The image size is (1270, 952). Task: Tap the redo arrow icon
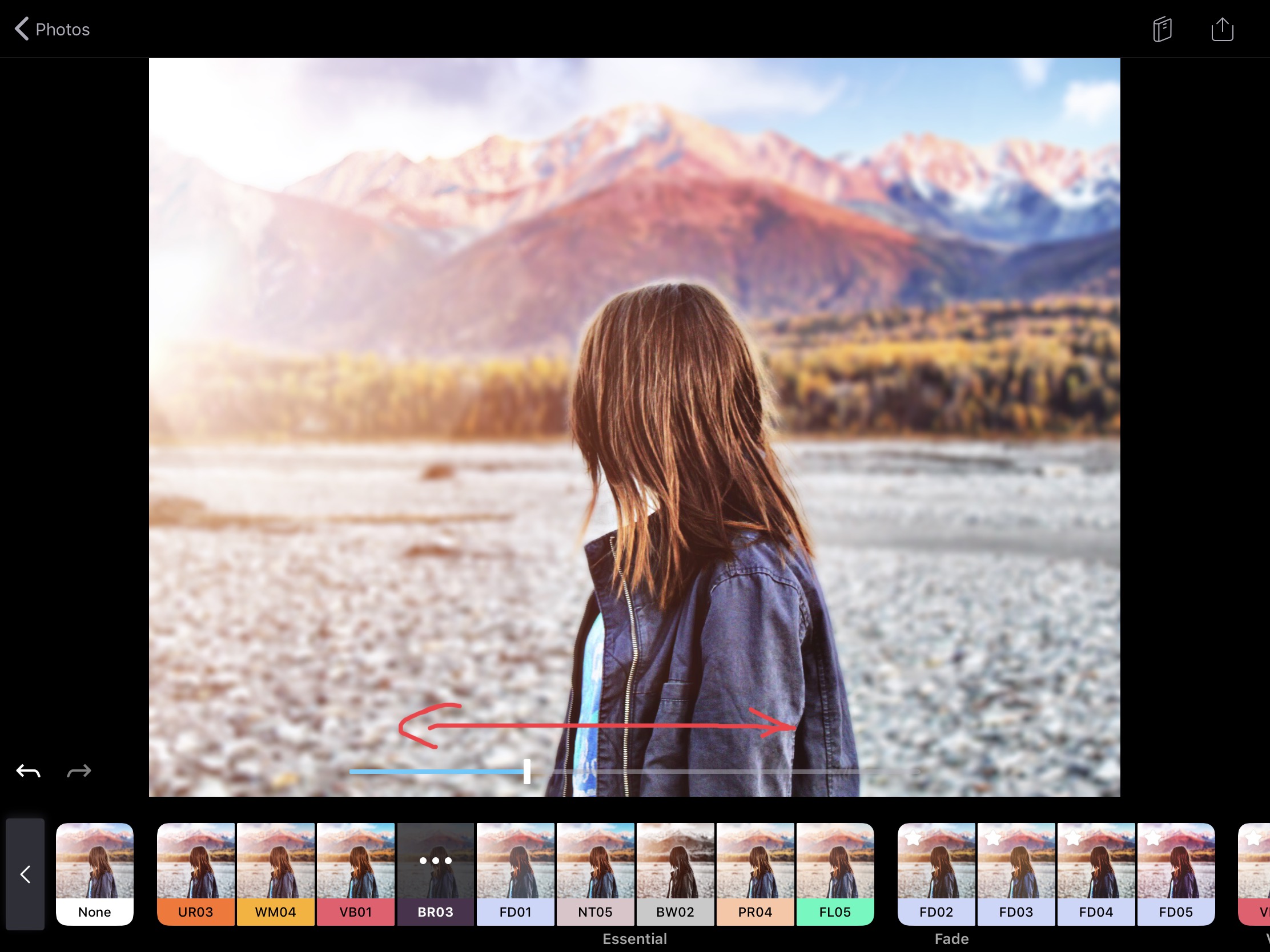(x=79, y=771)
